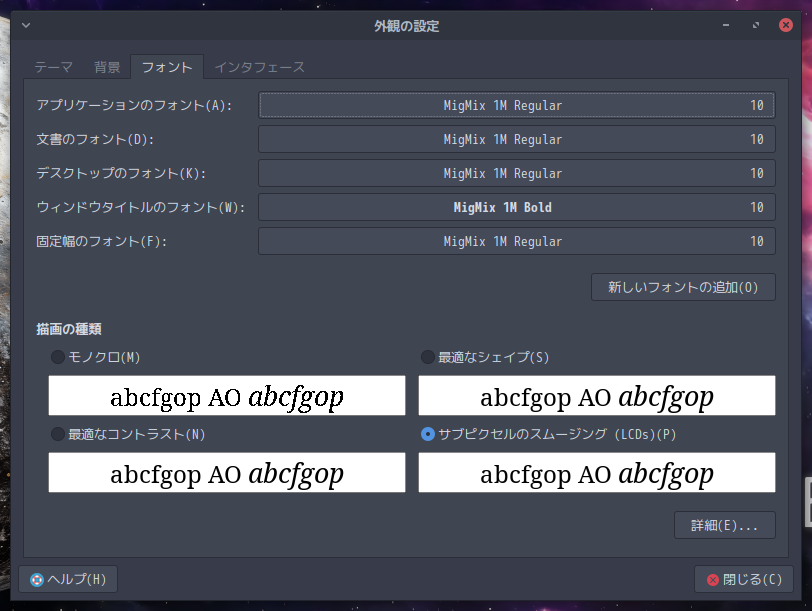Click the window menu chevron at top-left
The width and height of the screenshot is (812, 611).
pos(25,26)
